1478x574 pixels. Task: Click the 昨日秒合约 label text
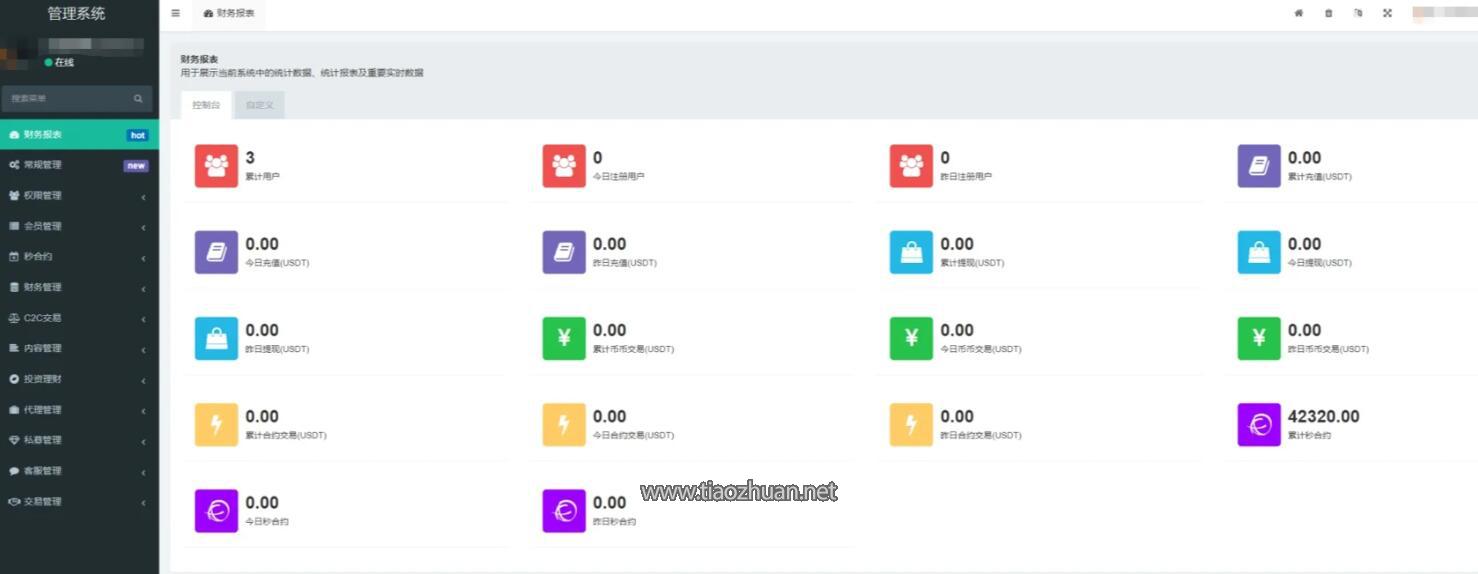tap(614, 522)
